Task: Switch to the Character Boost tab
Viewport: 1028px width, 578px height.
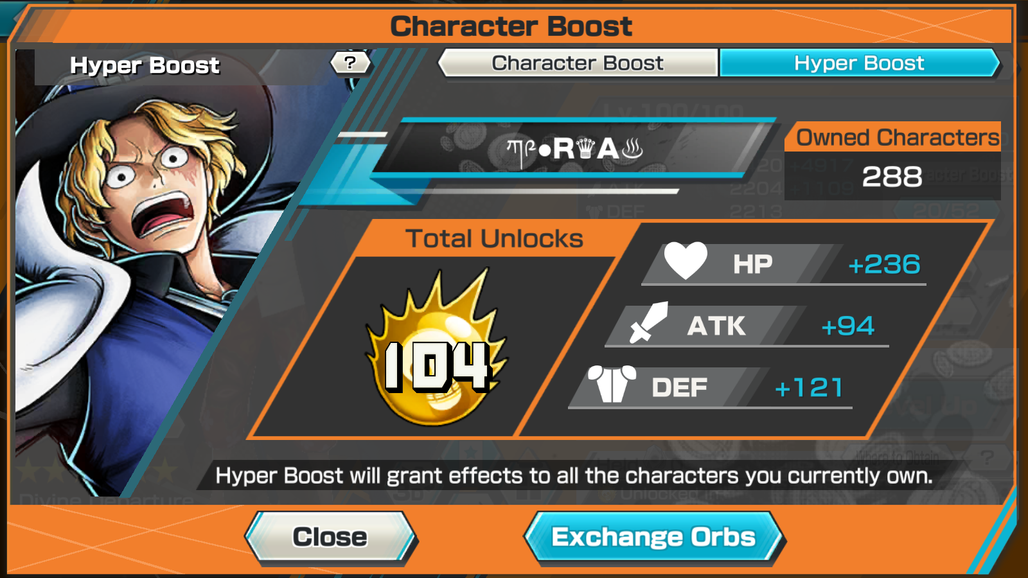Action: click(578, 63)
